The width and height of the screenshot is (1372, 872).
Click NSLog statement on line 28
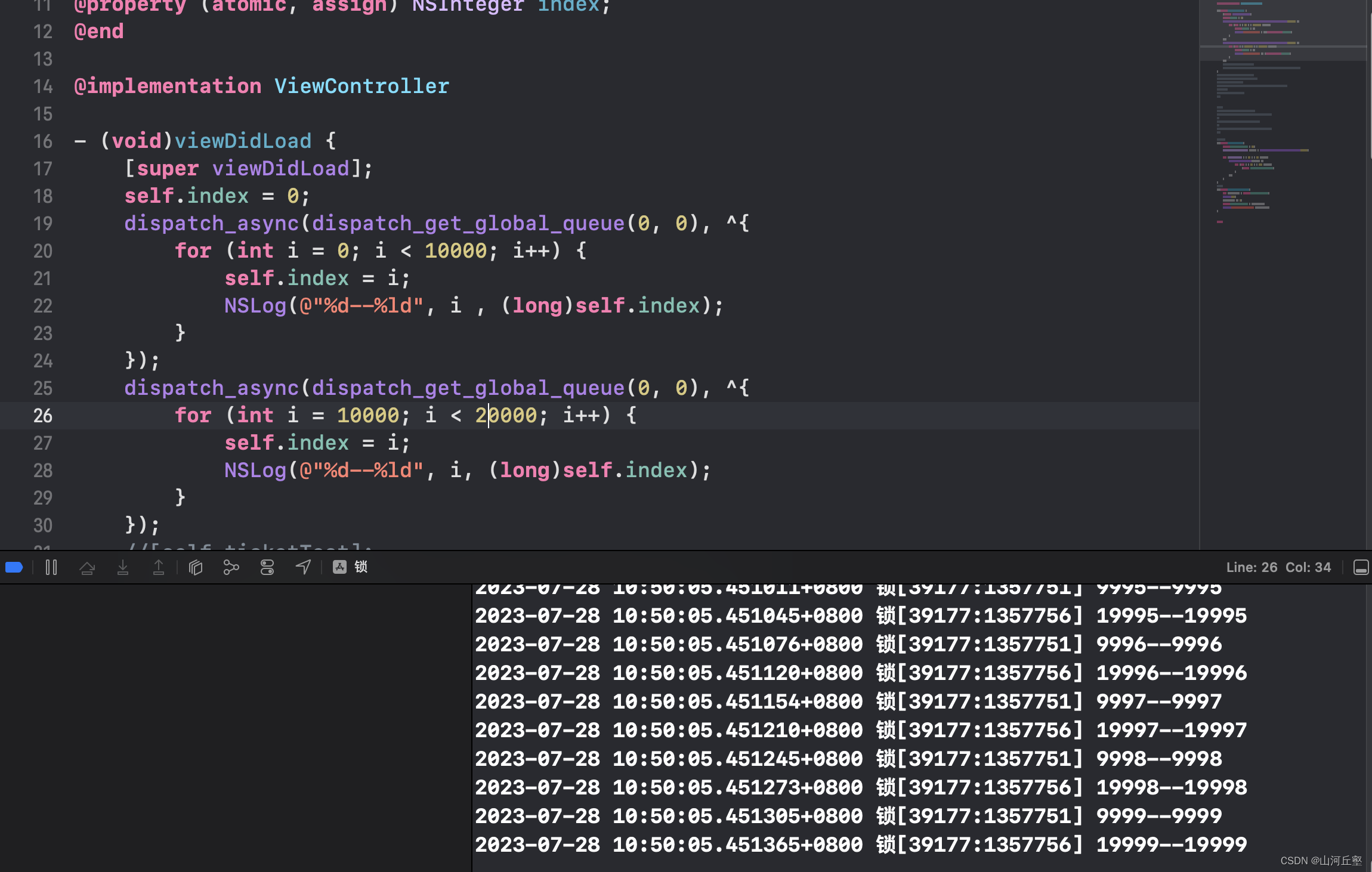click(x=468, y=471)
